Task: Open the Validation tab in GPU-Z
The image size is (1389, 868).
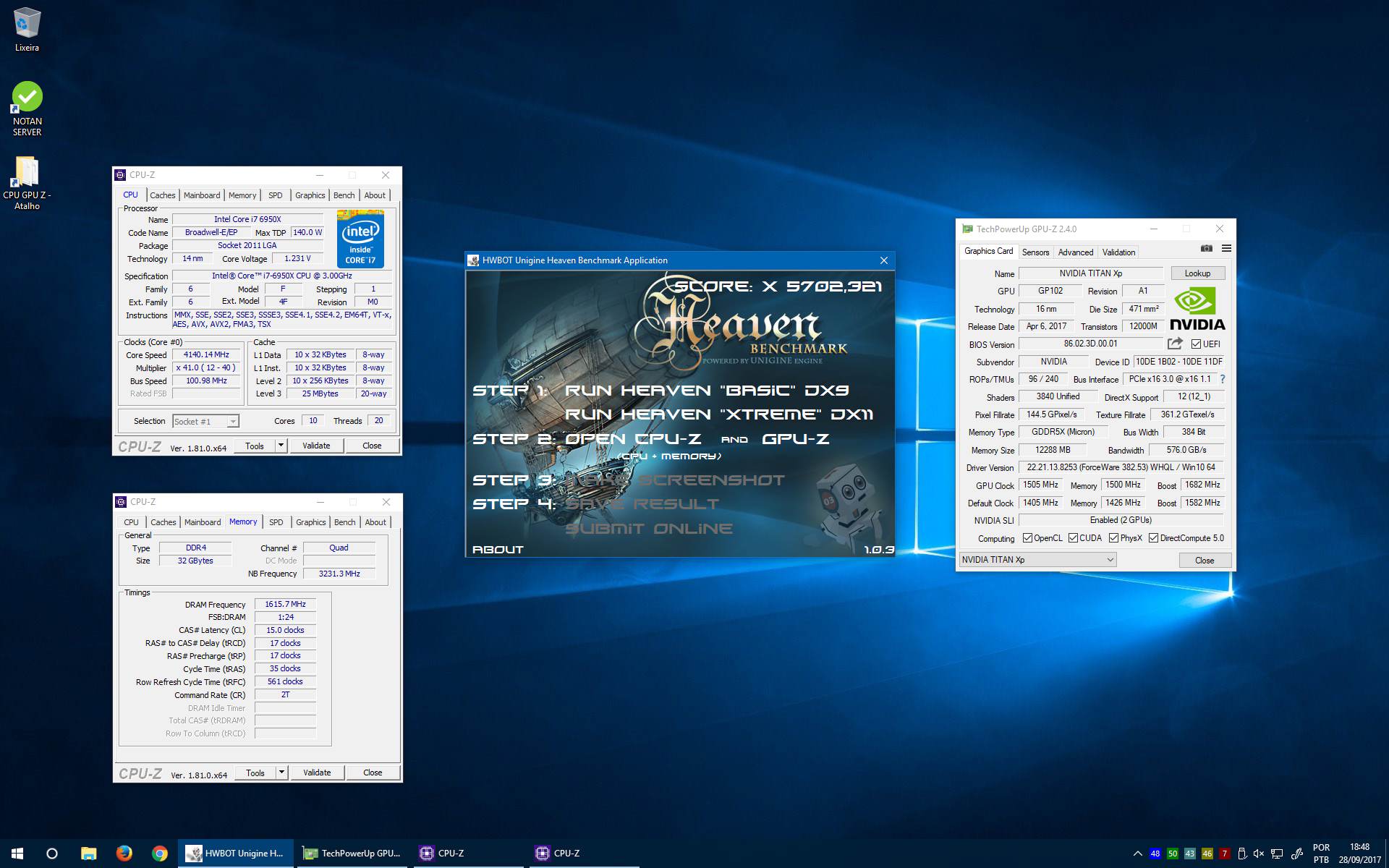Action: 1118,252
